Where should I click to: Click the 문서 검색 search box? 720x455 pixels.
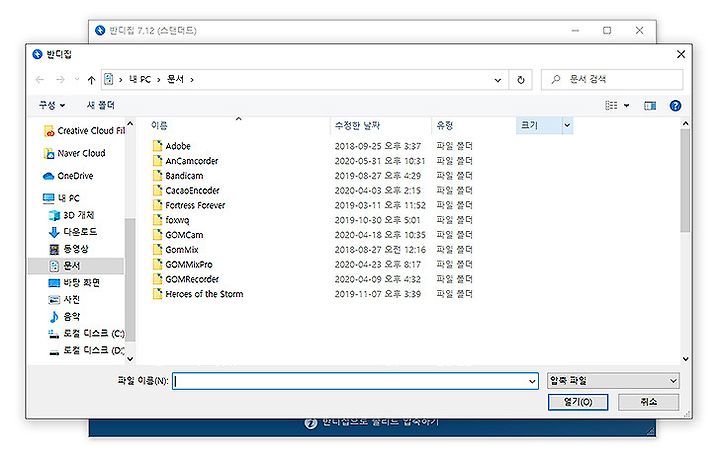coord(612,79)
